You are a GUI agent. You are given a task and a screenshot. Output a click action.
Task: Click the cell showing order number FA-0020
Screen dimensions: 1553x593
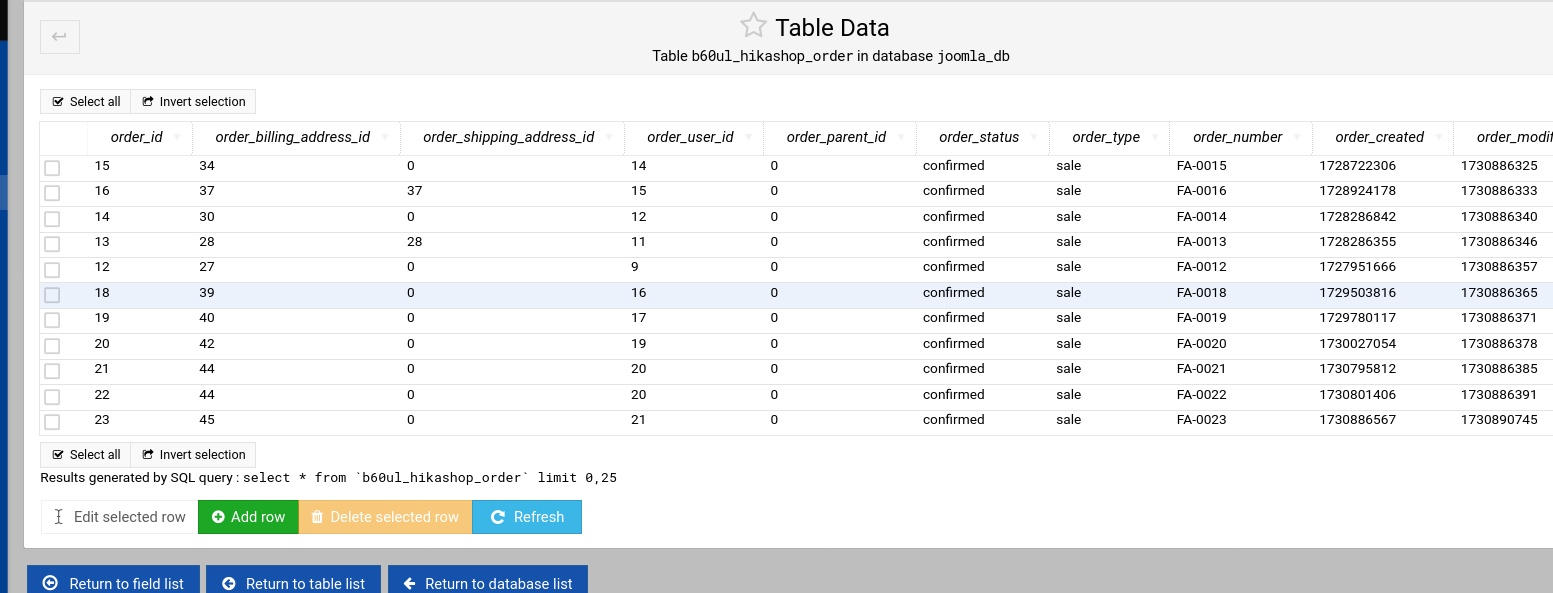tap(1201, 344)
